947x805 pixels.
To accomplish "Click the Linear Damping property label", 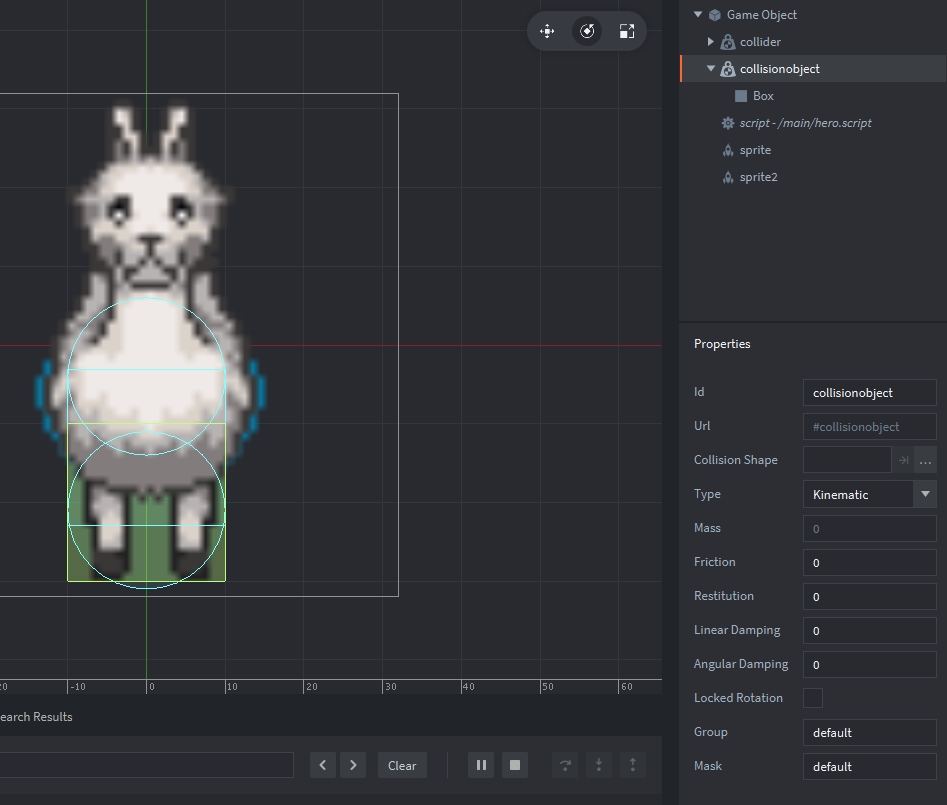I will coord(737,630).
